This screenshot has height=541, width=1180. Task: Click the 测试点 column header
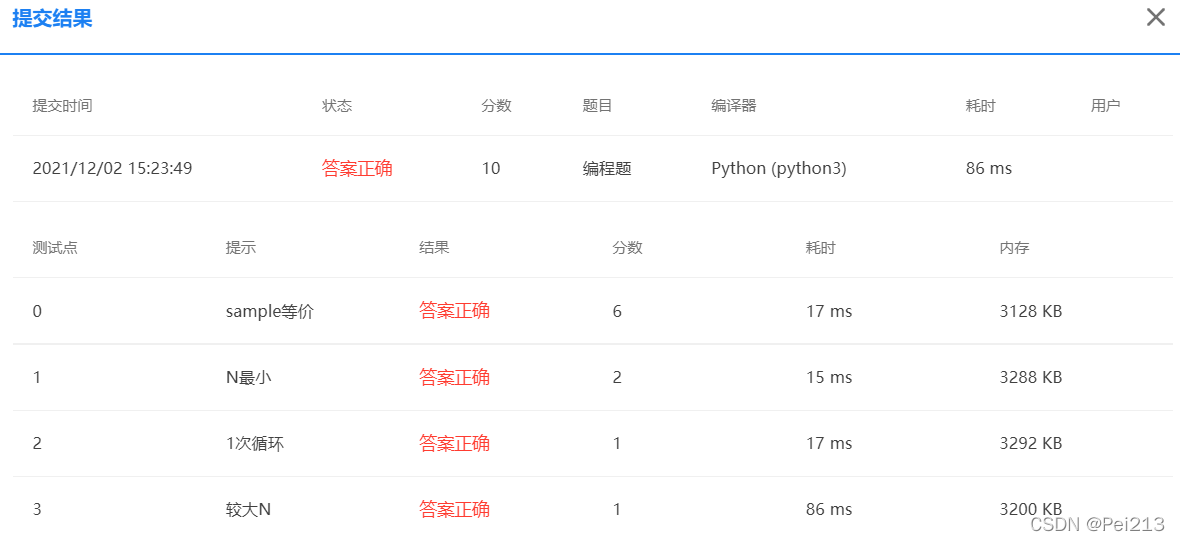pos(55,248)
